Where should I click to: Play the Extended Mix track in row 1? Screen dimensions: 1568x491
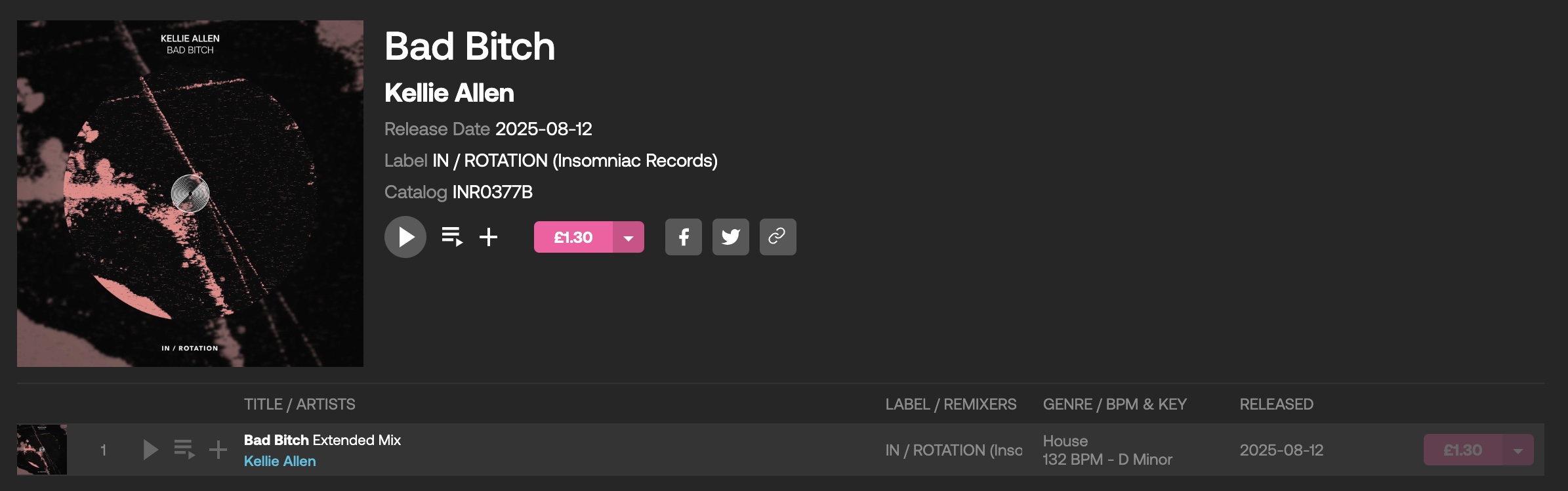point(150,450)
